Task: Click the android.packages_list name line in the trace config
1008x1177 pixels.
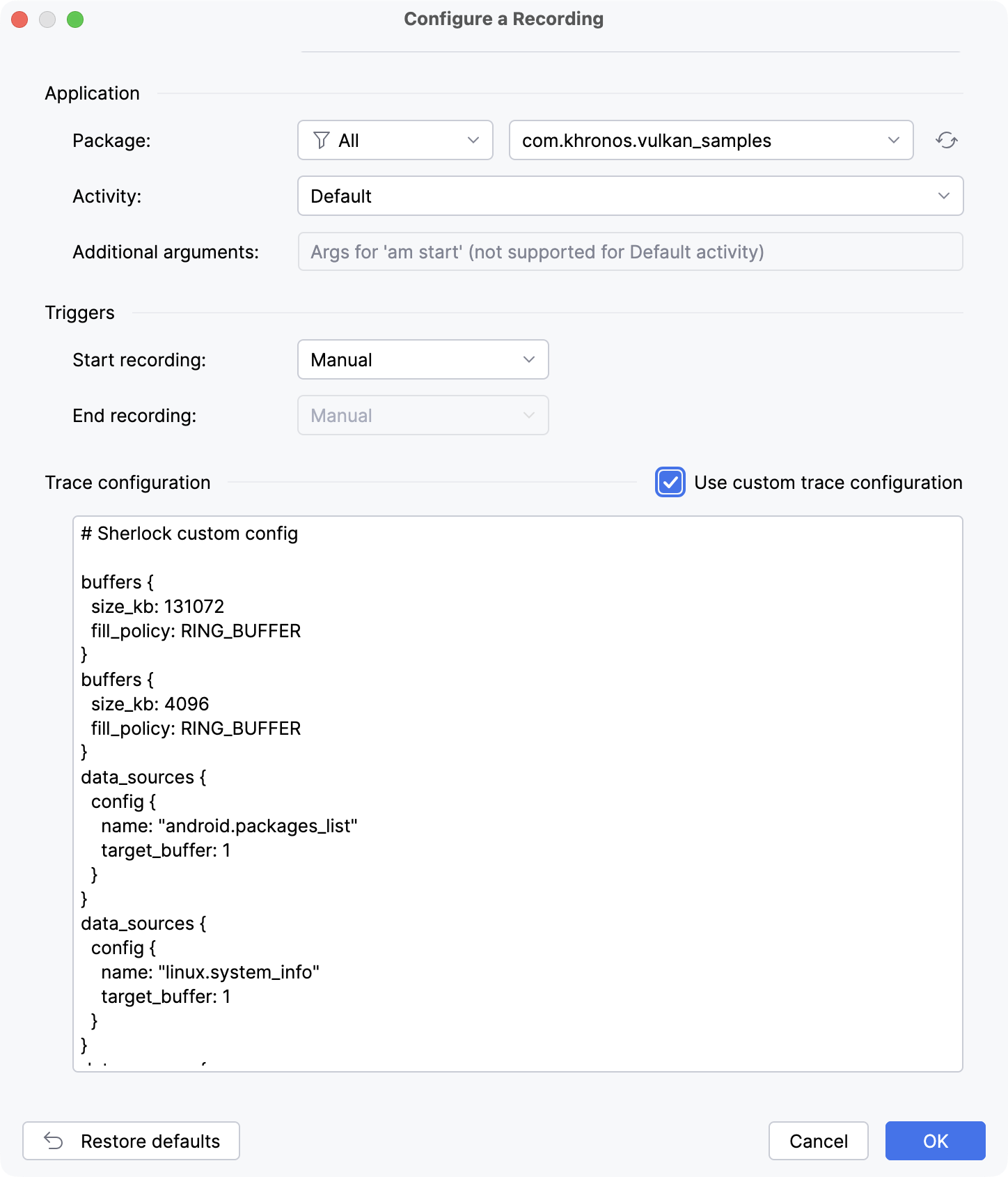Action: coord(229,826)
